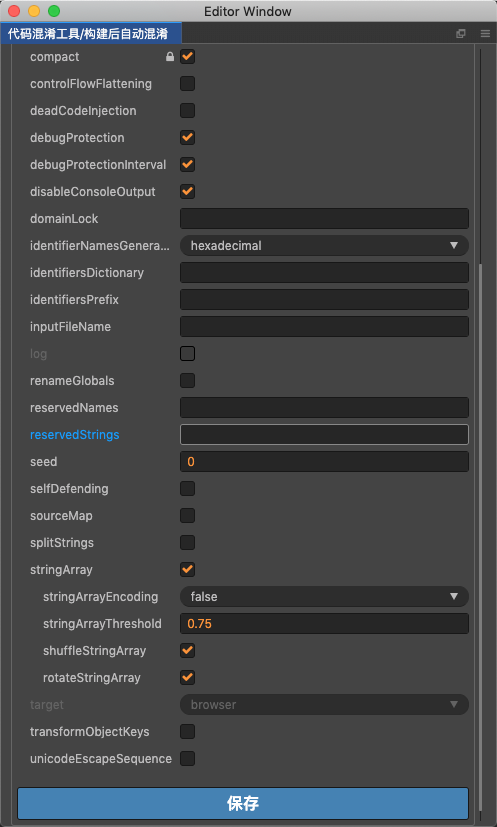
Task: Turn on sourceMap checkbox
Action: (x=187, y=515)
